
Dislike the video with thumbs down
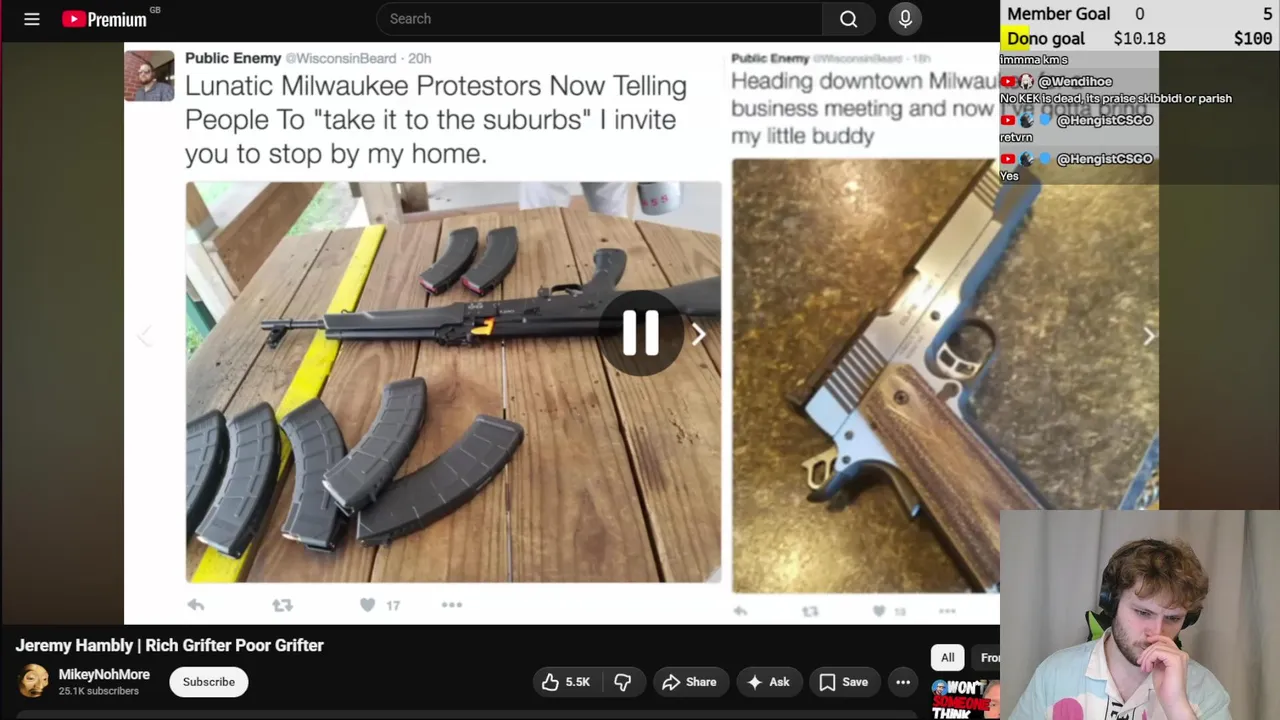[x=622, y=682]
